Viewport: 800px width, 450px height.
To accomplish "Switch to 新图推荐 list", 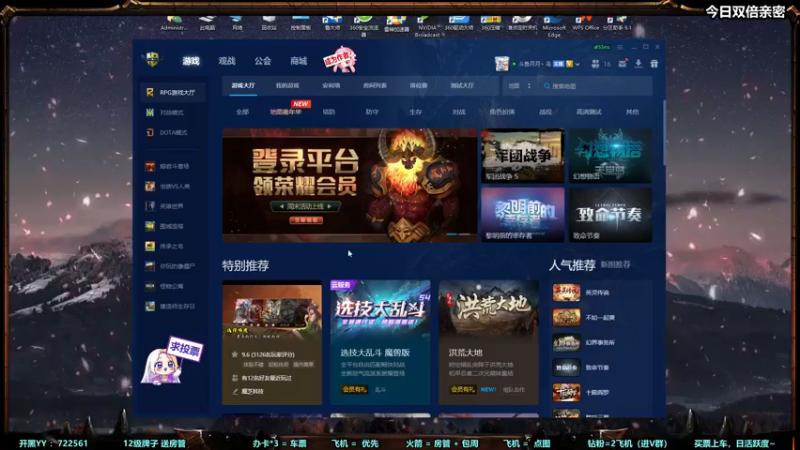I will tap(615, 264).
